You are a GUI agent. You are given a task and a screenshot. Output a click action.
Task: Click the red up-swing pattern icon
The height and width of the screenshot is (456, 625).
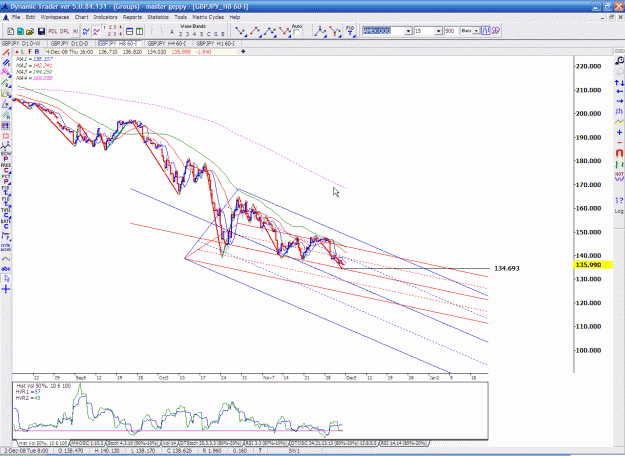pos(255,31)
